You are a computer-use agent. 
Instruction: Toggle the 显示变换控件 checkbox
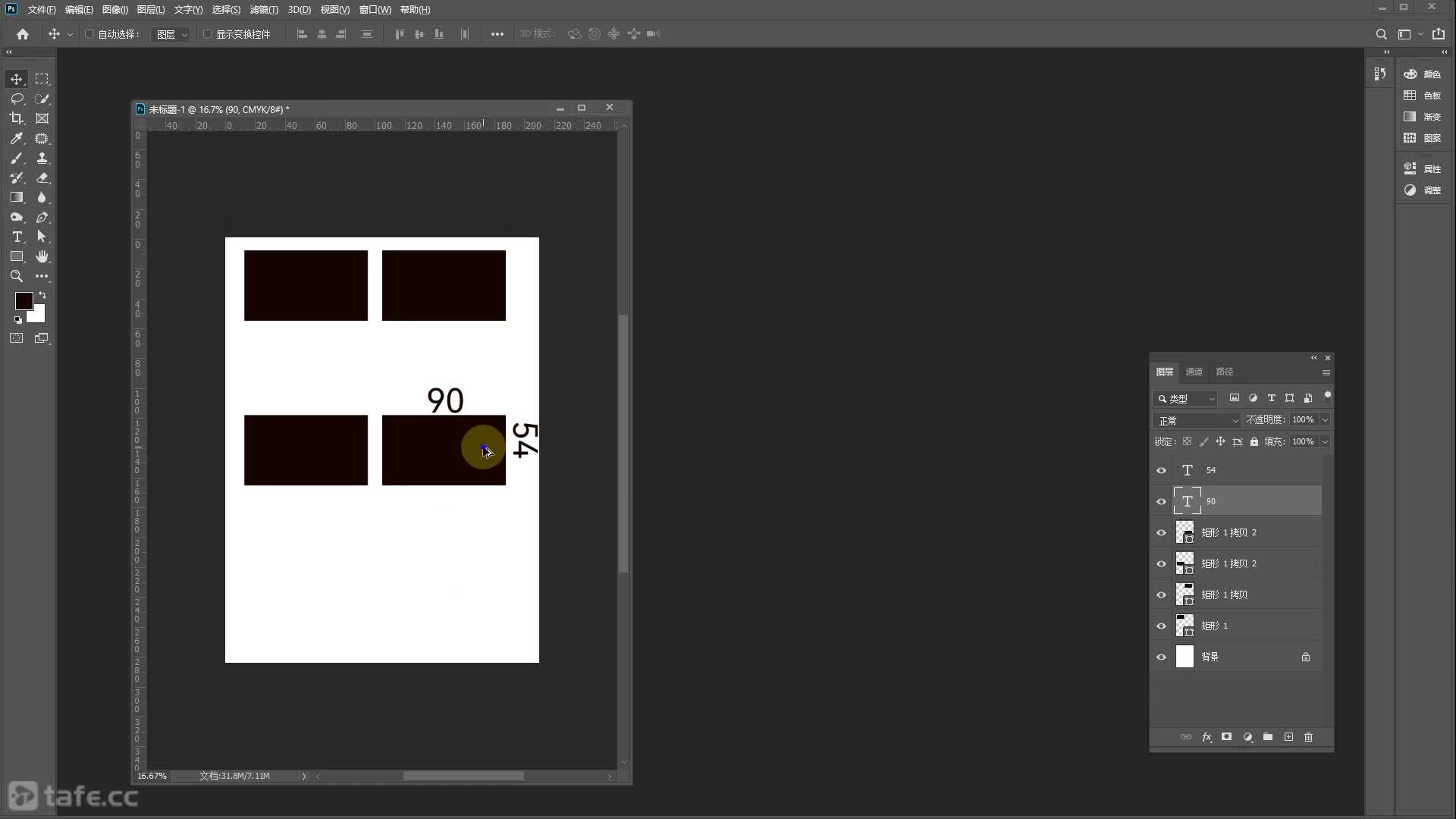[207, 34]
